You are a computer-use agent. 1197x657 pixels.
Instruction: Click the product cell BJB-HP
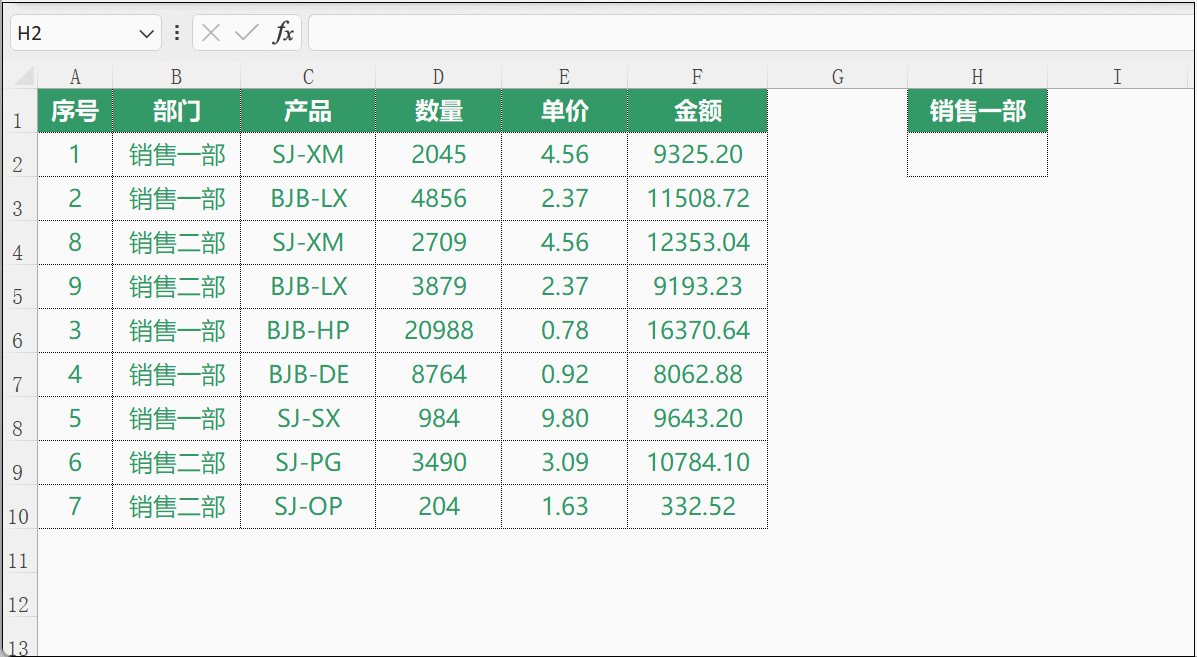(x=308, y=330)
